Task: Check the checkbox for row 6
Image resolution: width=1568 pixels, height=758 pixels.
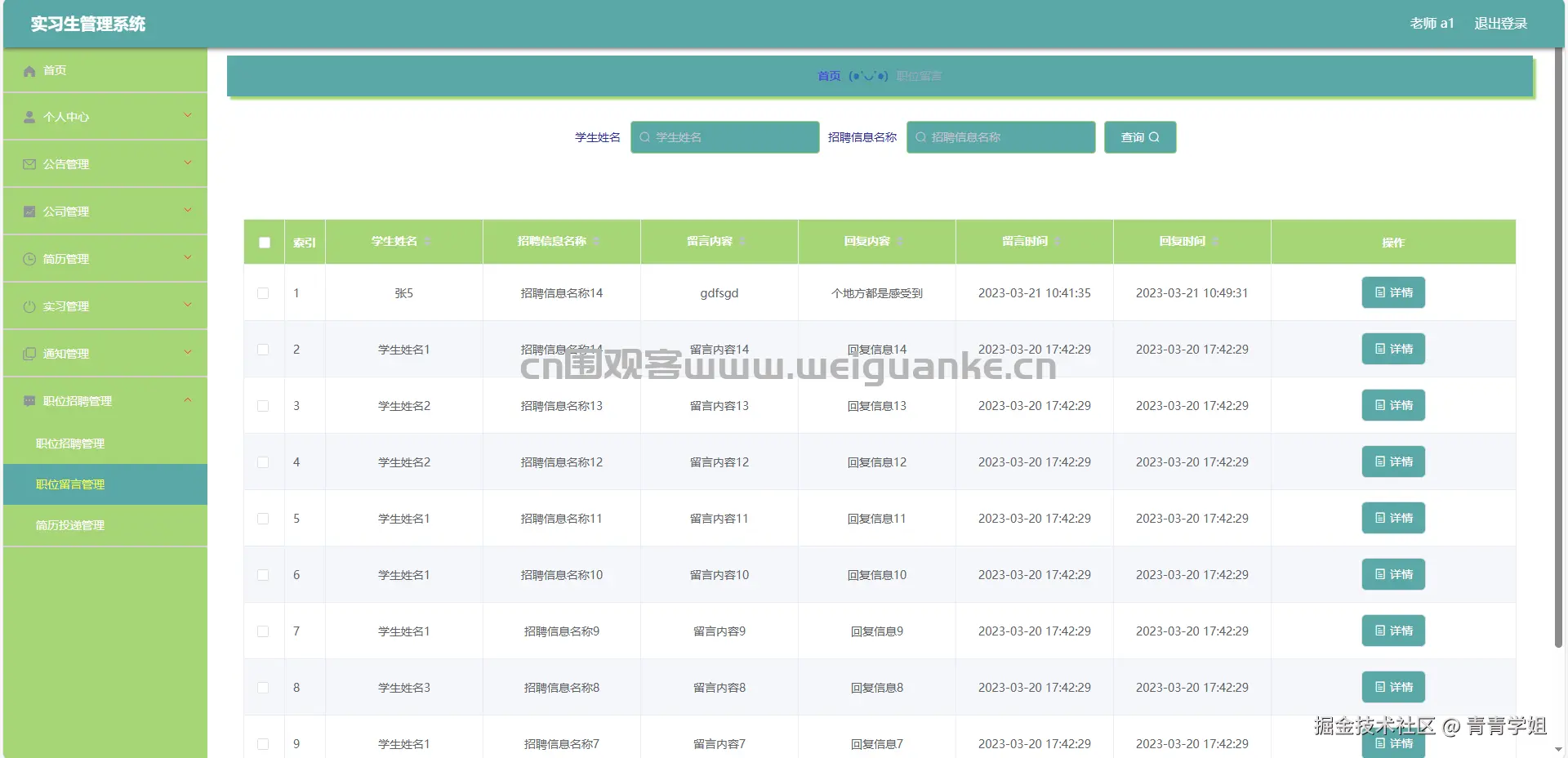Action: (263, 575)
